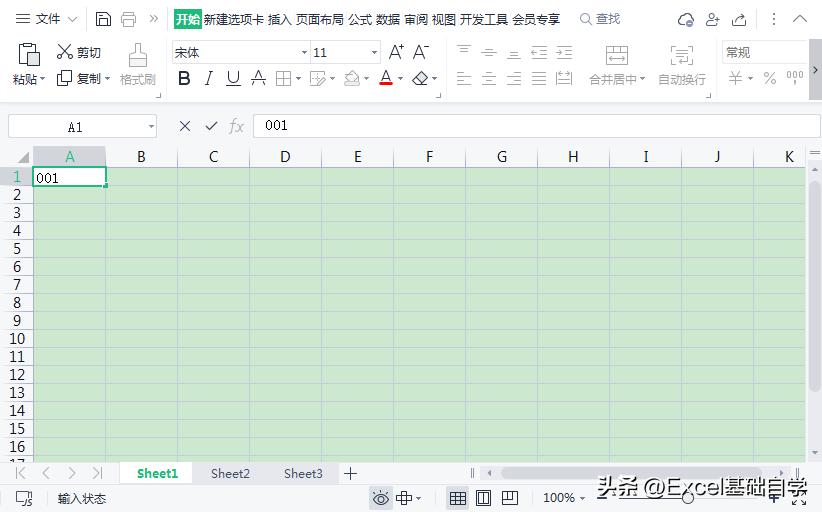Open the font color dropdown arrow
This screenshot has width=822, height=512.
click(x=401, y=79)
